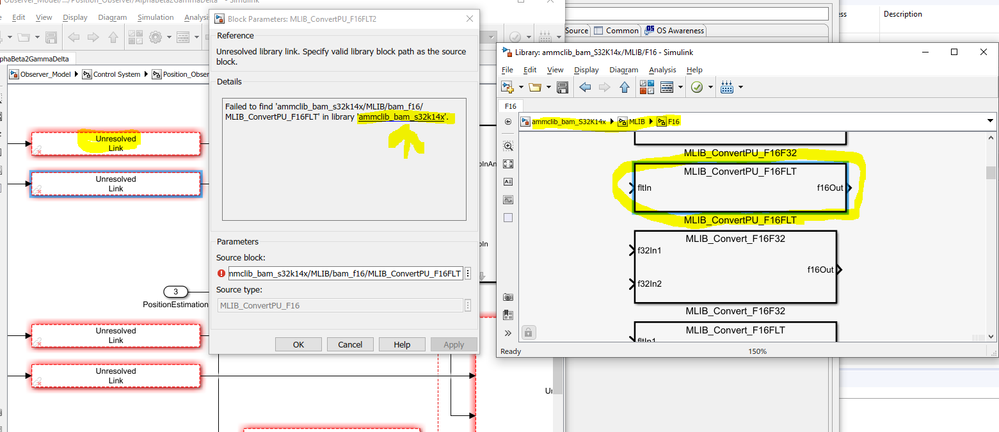Click Open folder icon in Library window toolbar
Screen dimensions: 999x432
(535, 87)
